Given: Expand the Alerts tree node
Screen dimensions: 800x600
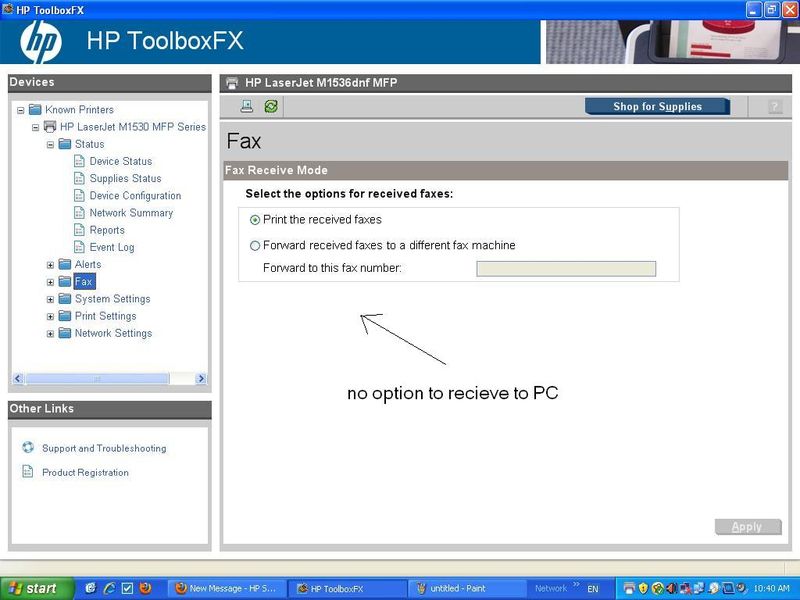Looking at the screenshot, I should (x=50, y=265).
